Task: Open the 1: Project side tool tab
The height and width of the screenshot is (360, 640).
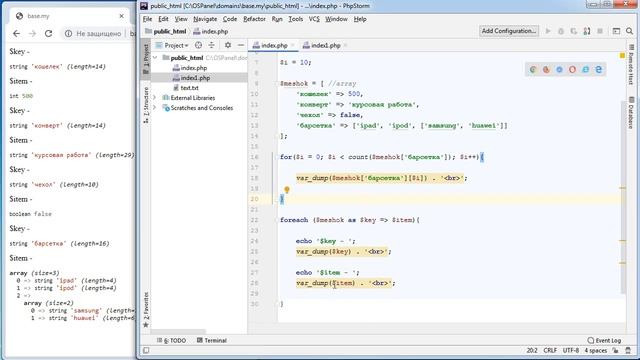Action: coord(146,59)
